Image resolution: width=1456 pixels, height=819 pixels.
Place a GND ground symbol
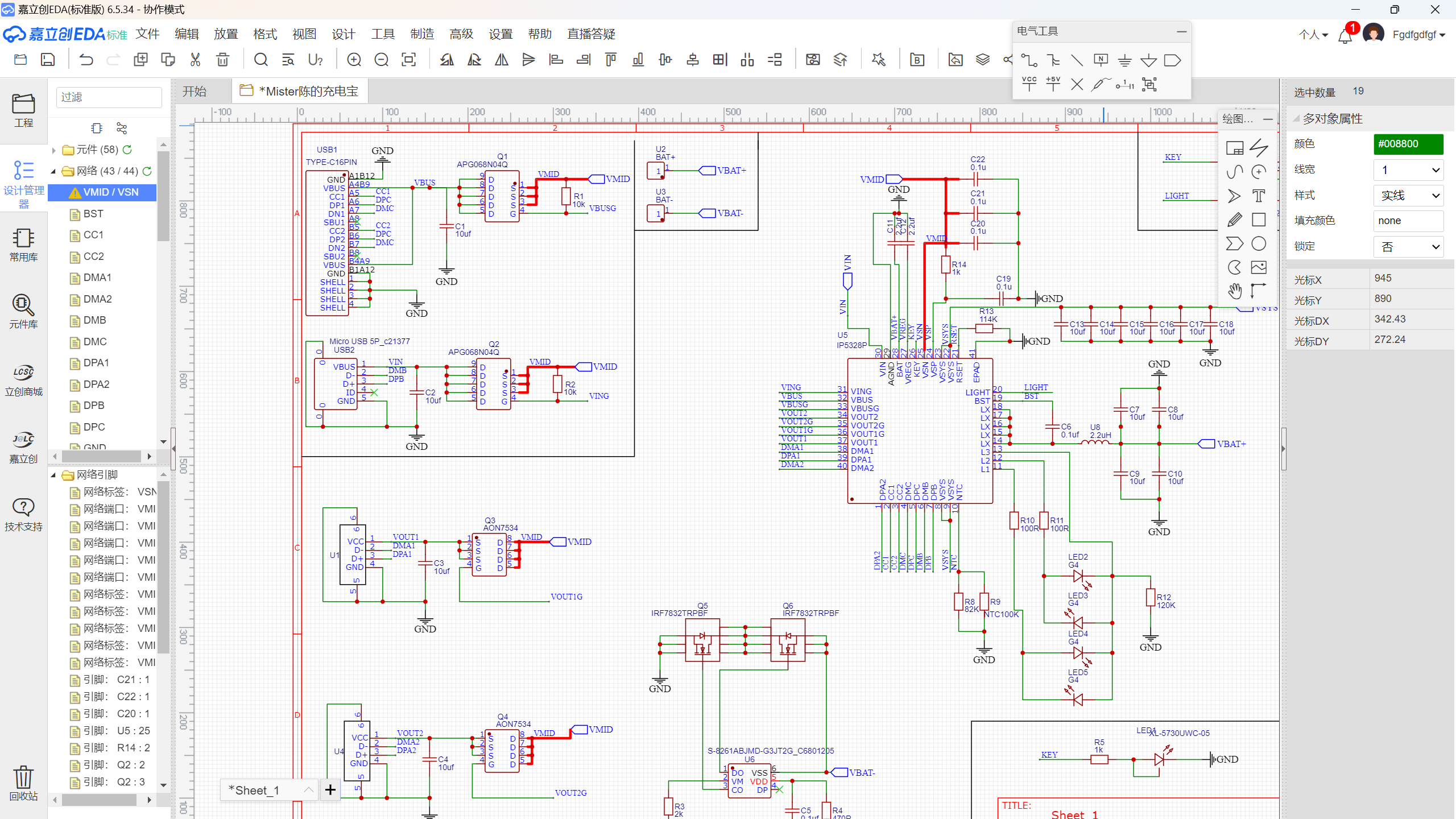(1124, 60)
